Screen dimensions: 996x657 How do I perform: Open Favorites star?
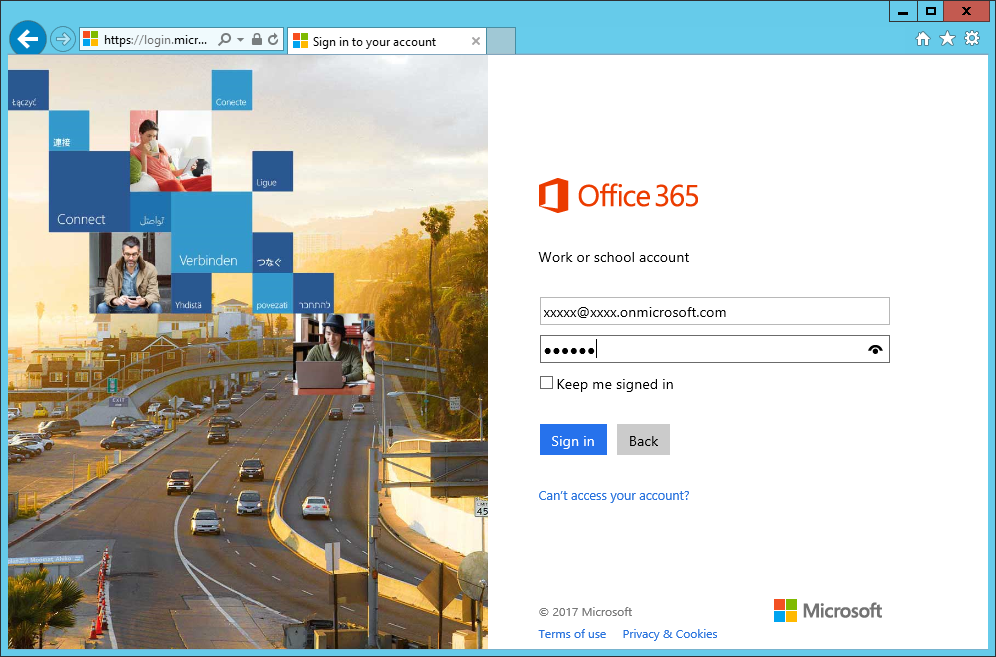[x=947, y=39]
